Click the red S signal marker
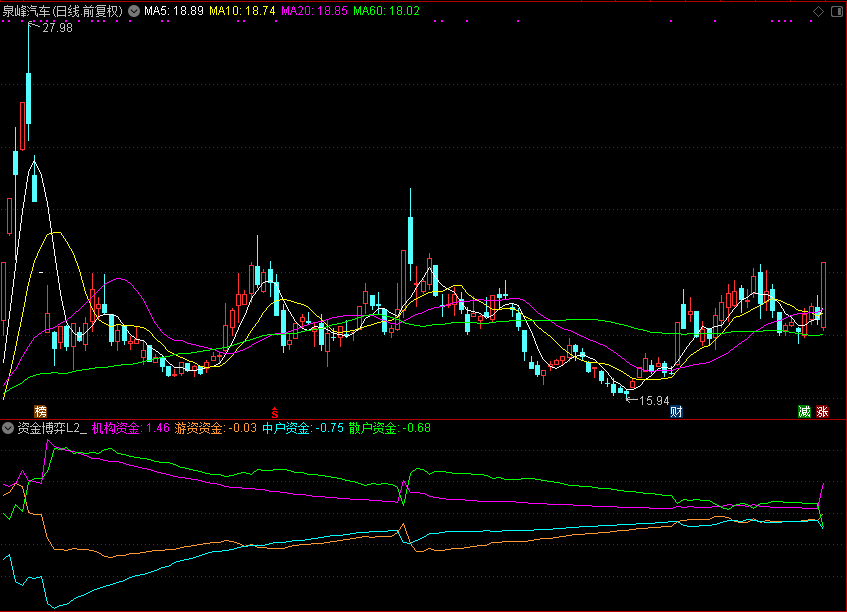This screenshot has width=847, height=612. (274, 413)
